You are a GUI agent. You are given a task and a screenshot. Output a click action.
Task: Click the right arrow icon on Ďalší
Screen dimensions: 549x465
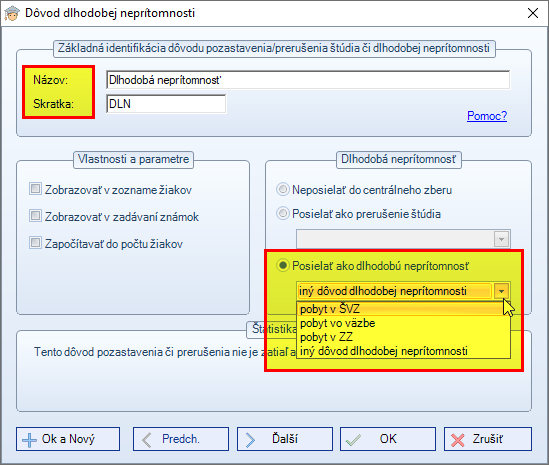point(250,440)
